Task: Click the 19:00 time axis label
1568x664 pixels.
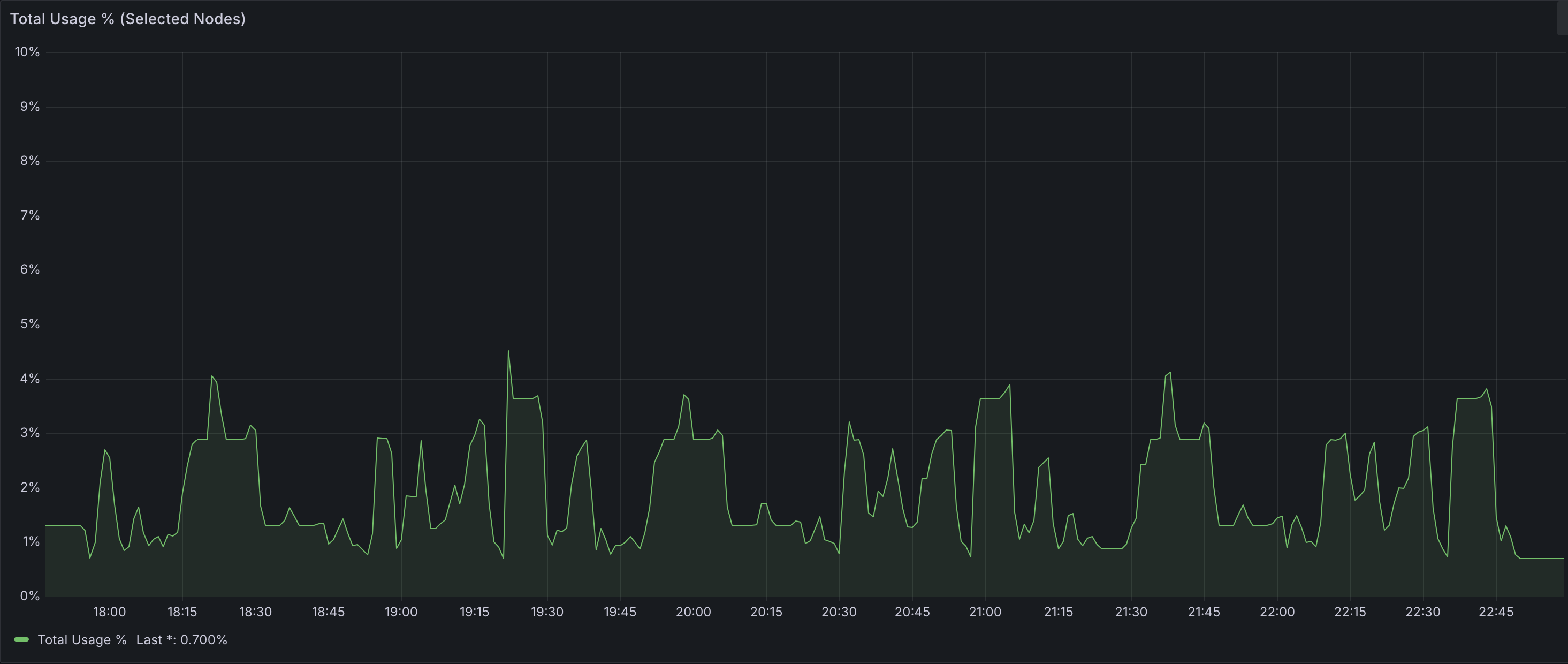Action: pyautogui.click(x=401, y=612)
